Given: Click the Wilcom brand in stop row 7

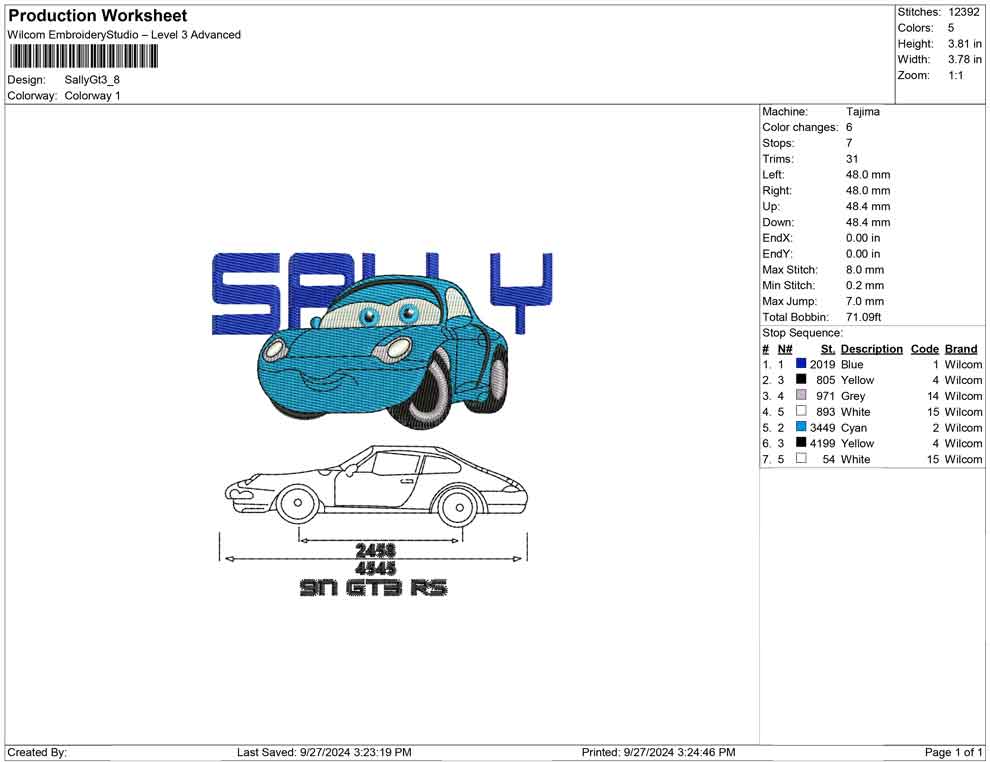Looking at the screenshot, I should pyautogui.click(x=963, y=460).
